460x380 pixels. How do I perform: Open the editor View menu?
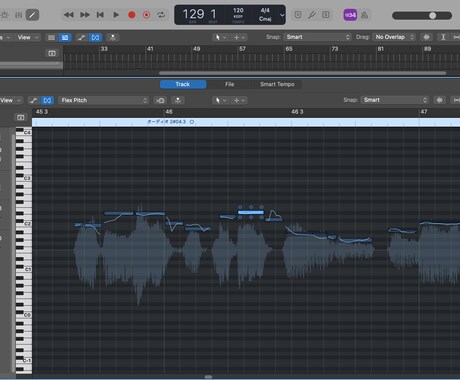coord(11,100)
